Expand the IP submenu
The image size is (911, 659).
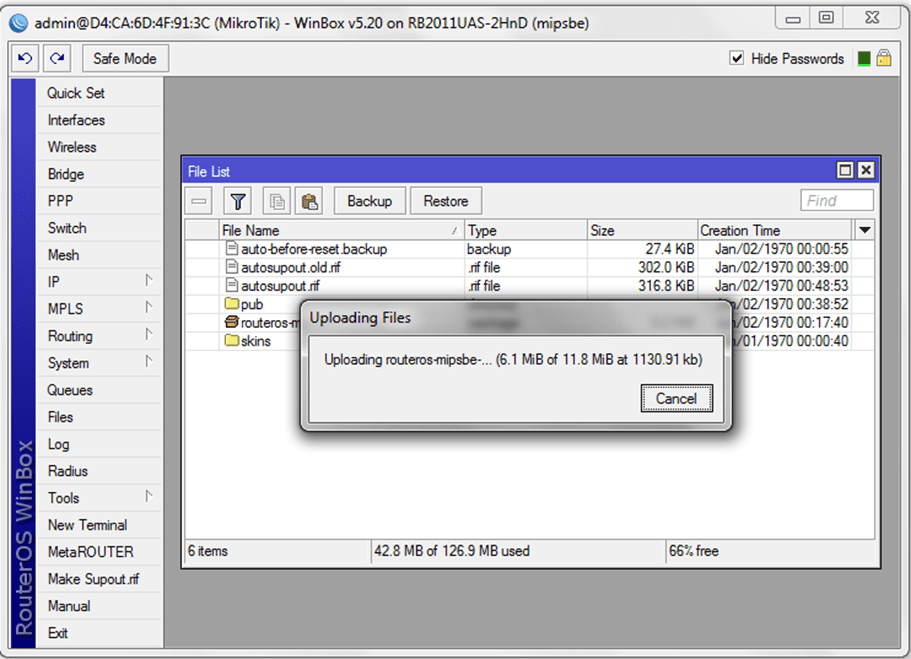click(149, 281)
